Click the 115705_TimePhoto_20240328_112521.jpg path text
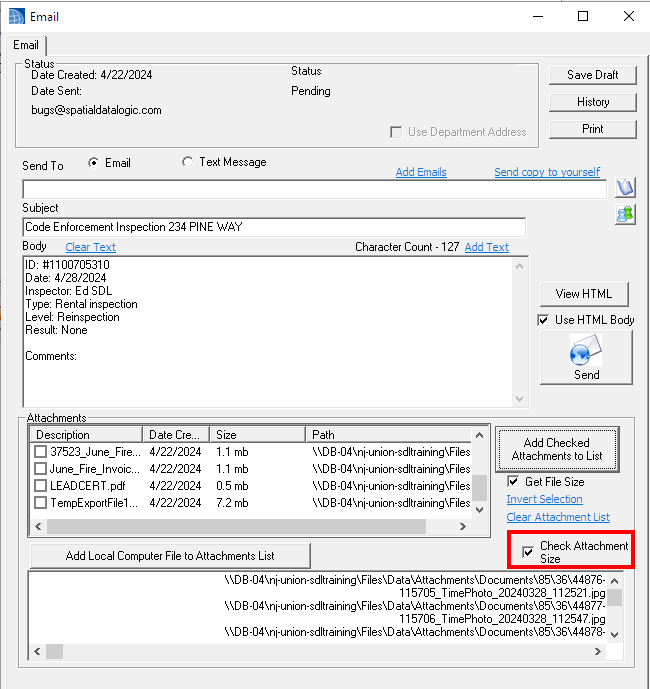Viewport: 650px width, 689px height. pos(502,593)
